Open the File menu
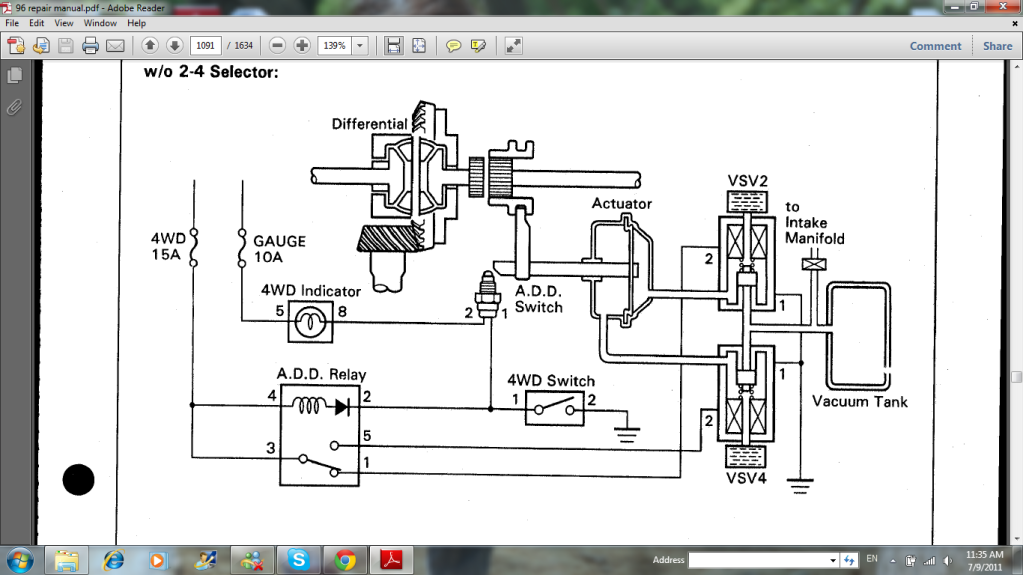Screen dimensions: 1023x575 (10, 22)
